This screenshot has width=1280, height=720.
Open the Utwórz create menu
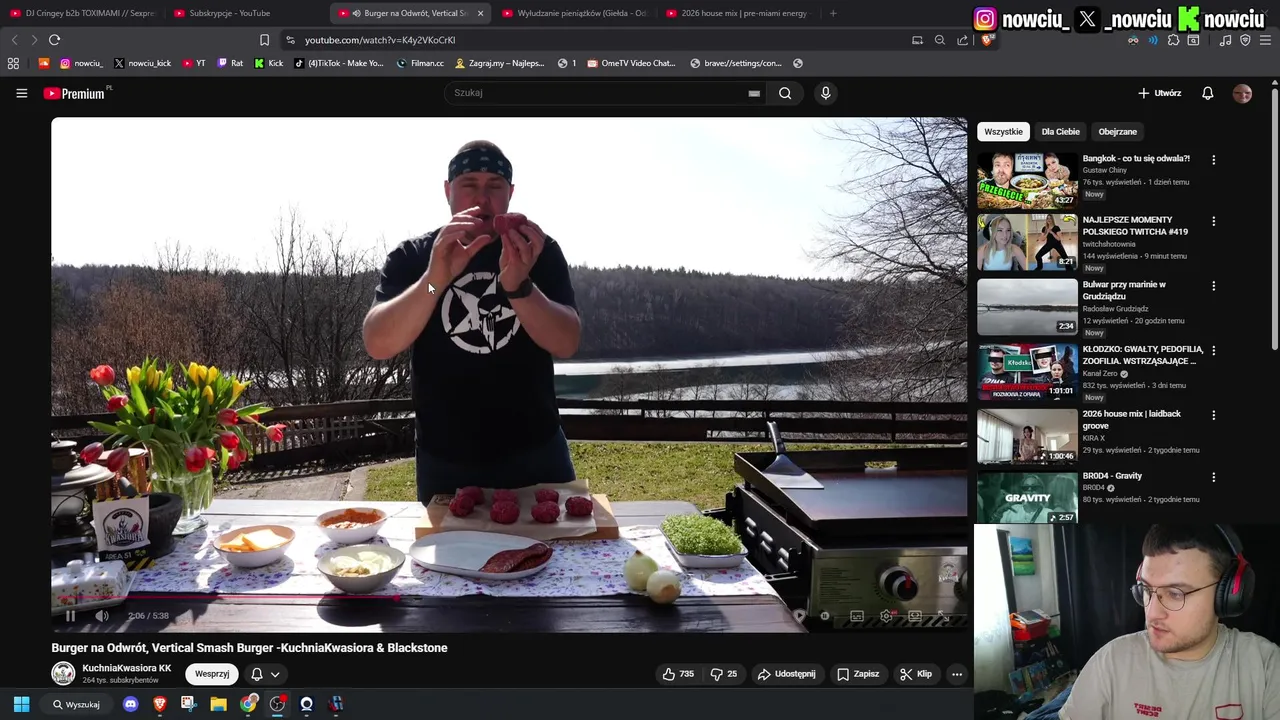point(1160,93)
